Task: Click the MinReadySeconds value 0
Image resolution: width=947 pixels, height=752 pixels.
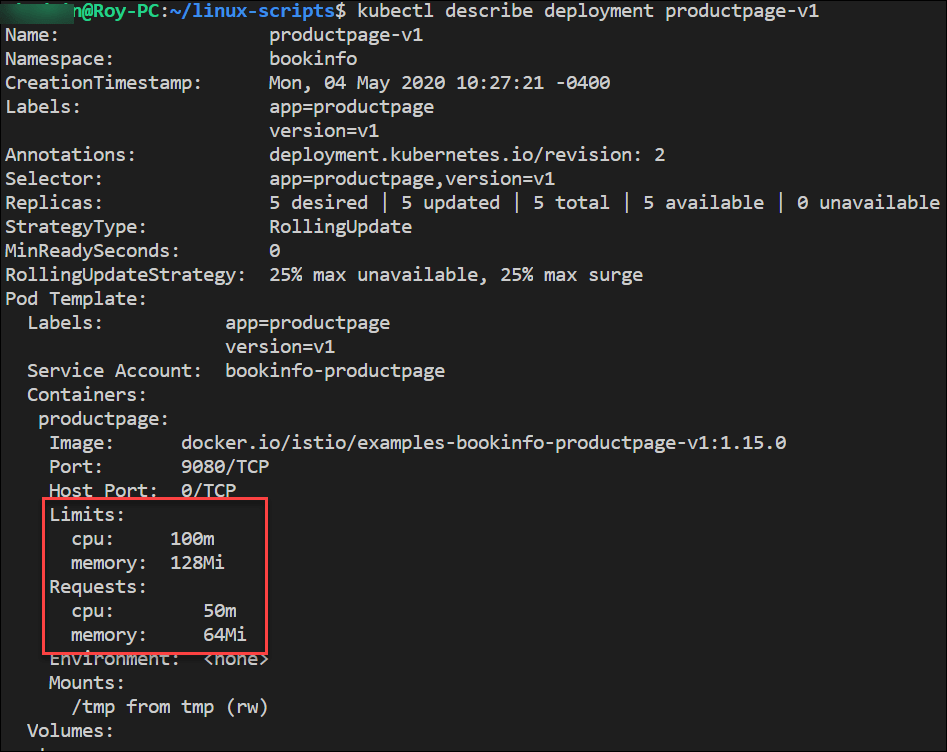Action: pyautogui.click(x=275, y=251)
